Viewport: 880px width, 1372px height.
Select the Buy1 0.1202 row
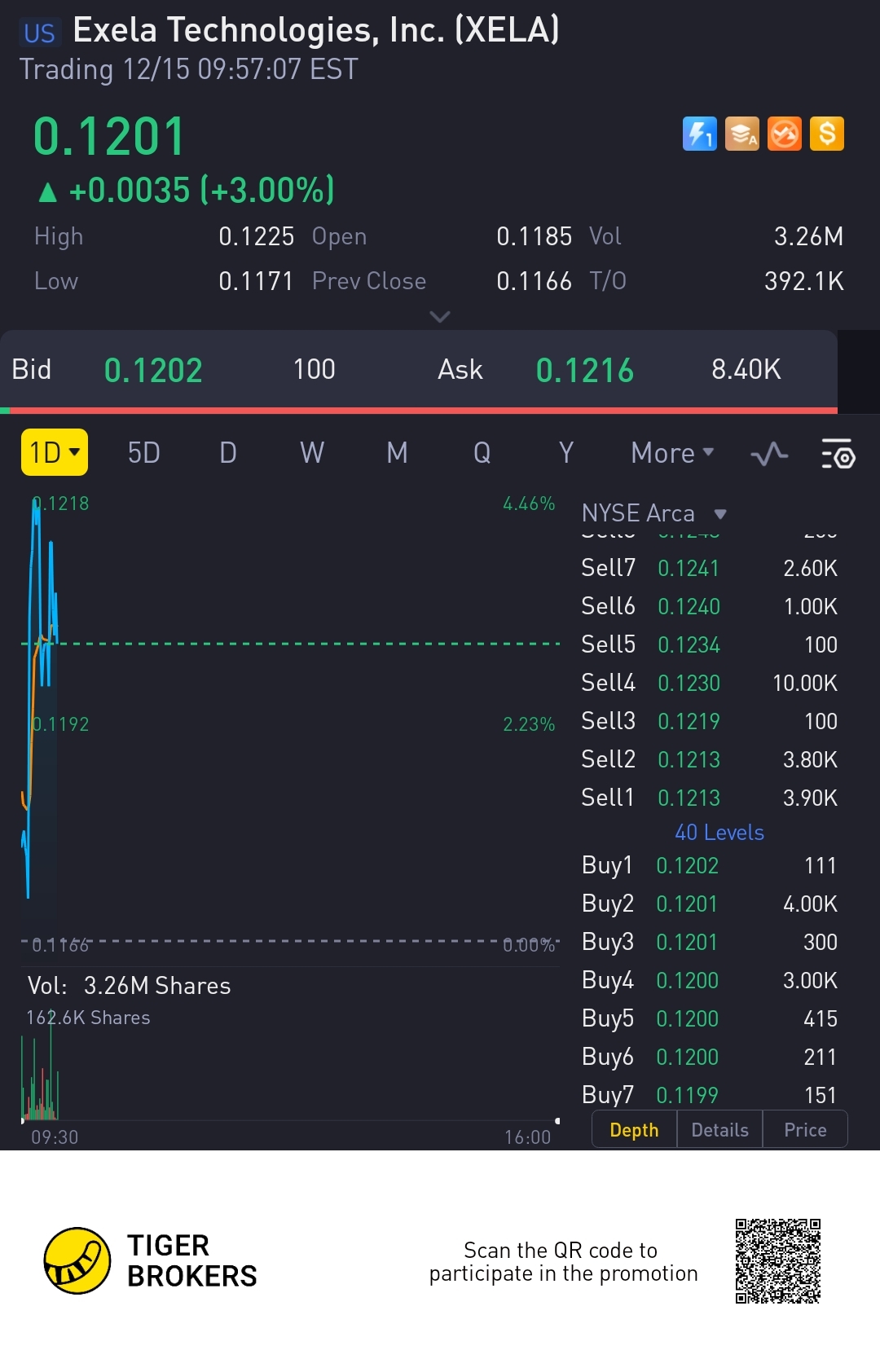point(709,865)
